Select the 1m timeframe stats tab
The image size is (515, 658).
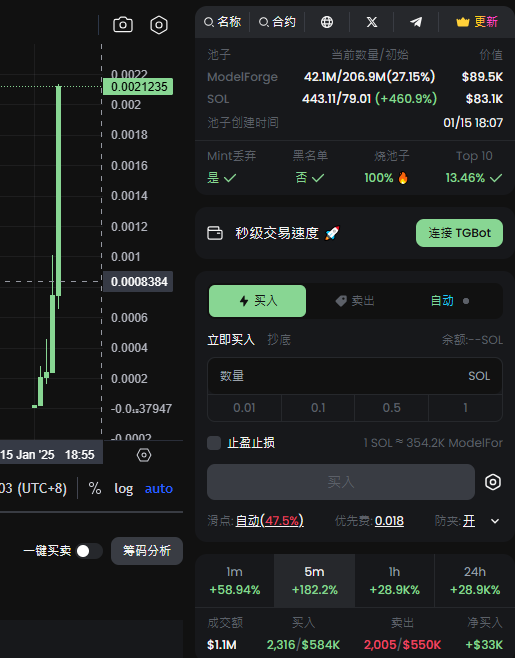(235, 581)
